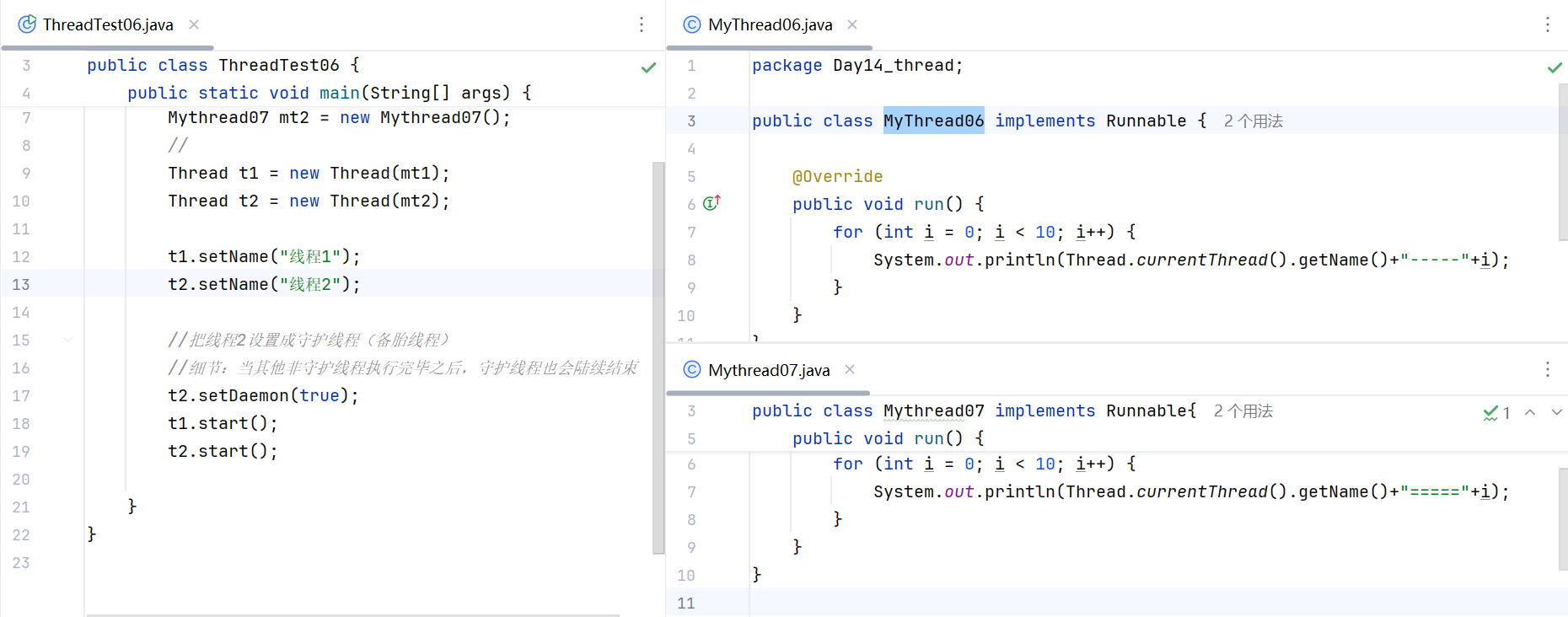Click line number 13 in ThreadTest06 gutter
The height and width of the screenshot is (617, 1568).
tap(21, 284)
